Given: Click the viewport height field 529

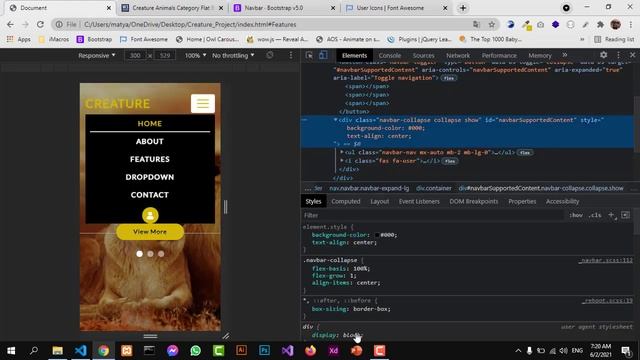Looking at the screenshot, I should tap(164, 56).
